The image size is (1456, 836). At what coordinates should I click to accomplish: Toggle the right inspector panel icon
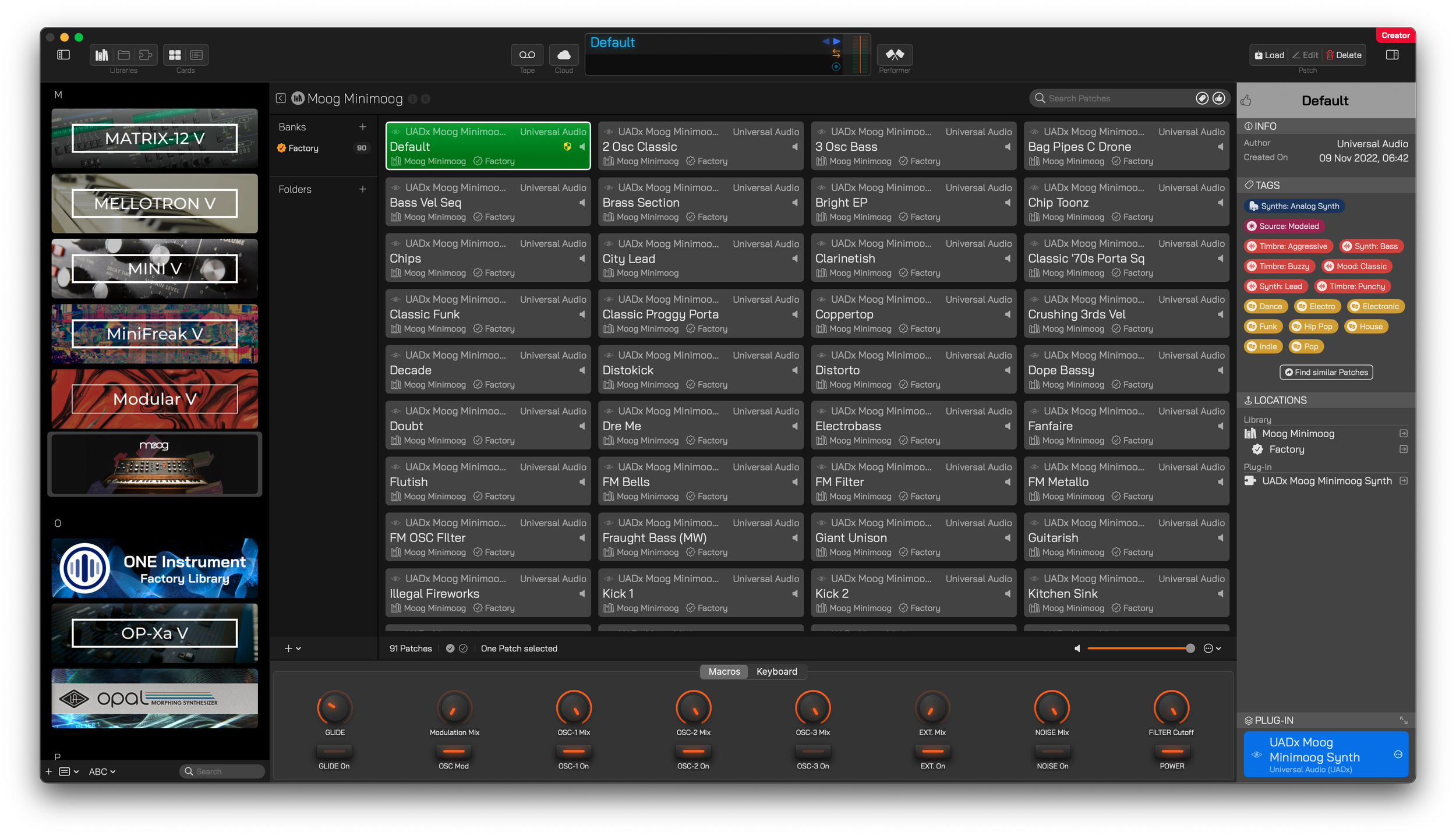pyautogui.click(x=1392, y=55)
